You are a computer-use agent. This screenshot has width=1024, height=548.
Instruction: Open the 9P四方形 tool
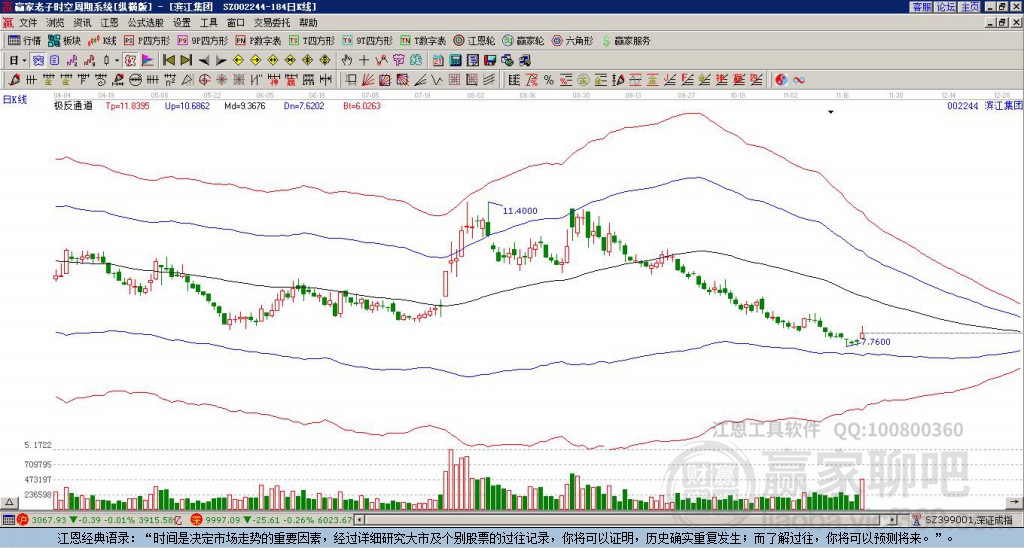pyautogui.click(x=202, y=40)
